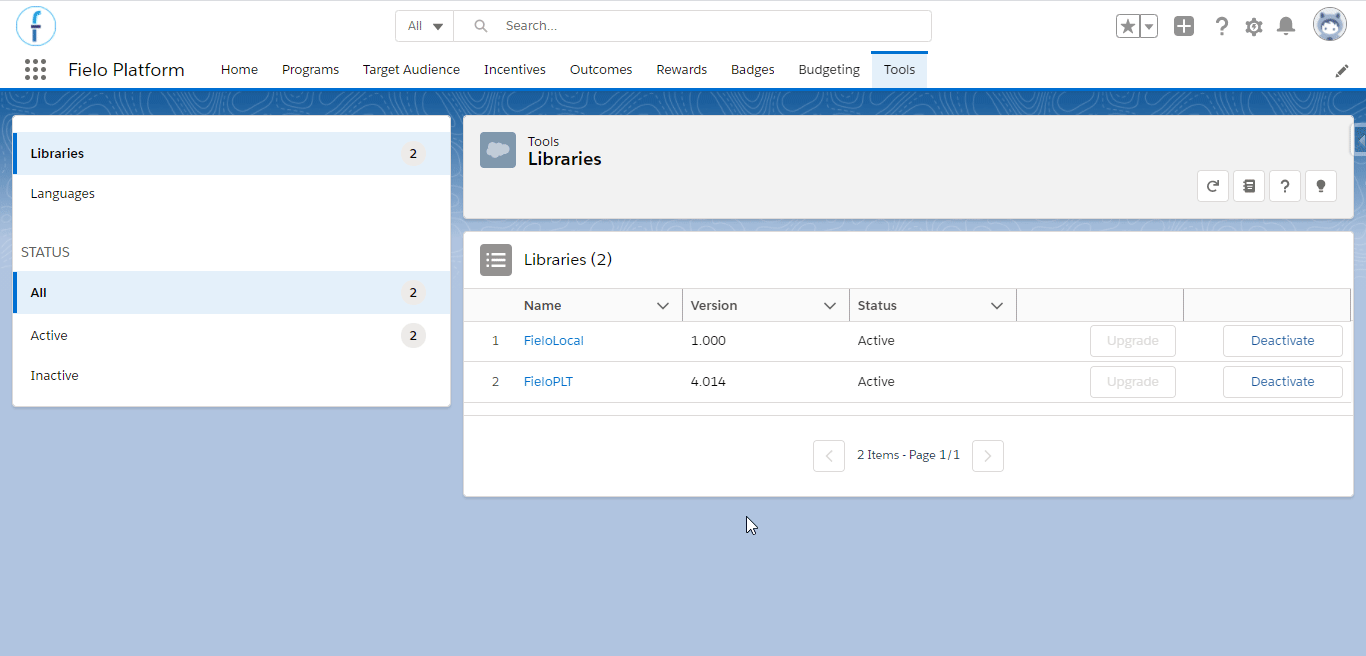Click the documentation book icon
Image resolution: width=1366 pixels, height=656 pixels.
coord(1249,186)
